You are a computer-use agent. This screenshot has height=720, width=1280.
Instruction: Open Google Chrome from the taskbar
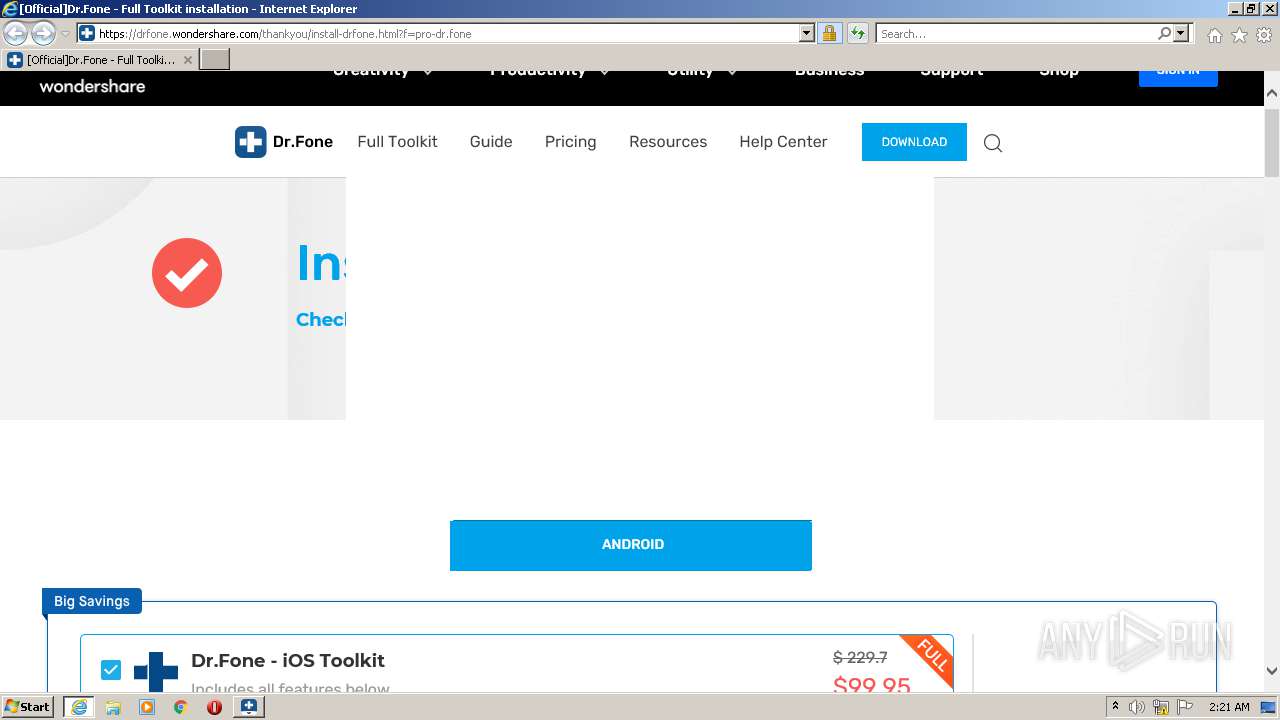181,707
